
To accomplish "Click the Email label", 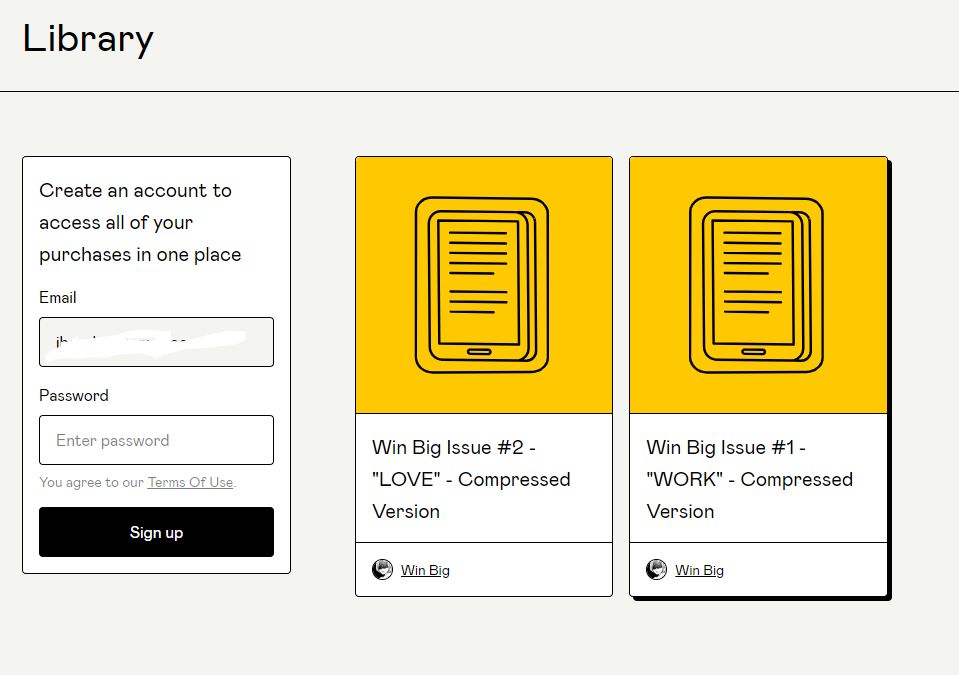I will [57, 298].
